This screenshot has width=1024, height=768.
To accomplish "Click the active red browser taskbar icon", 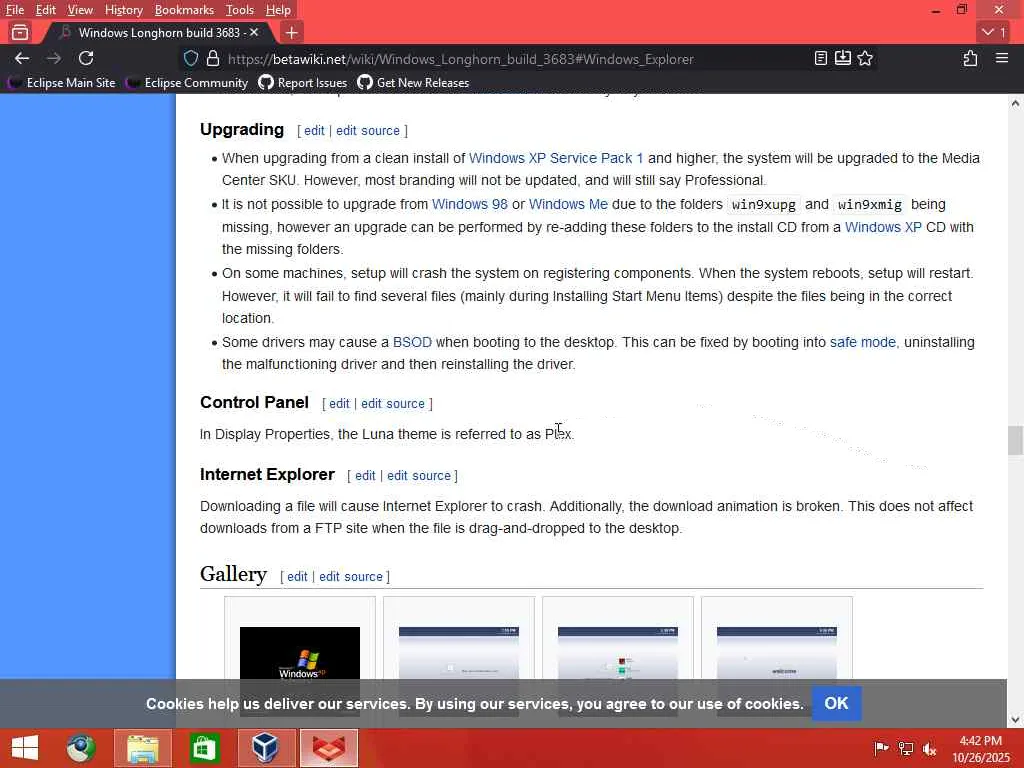I will pos(328,748).
